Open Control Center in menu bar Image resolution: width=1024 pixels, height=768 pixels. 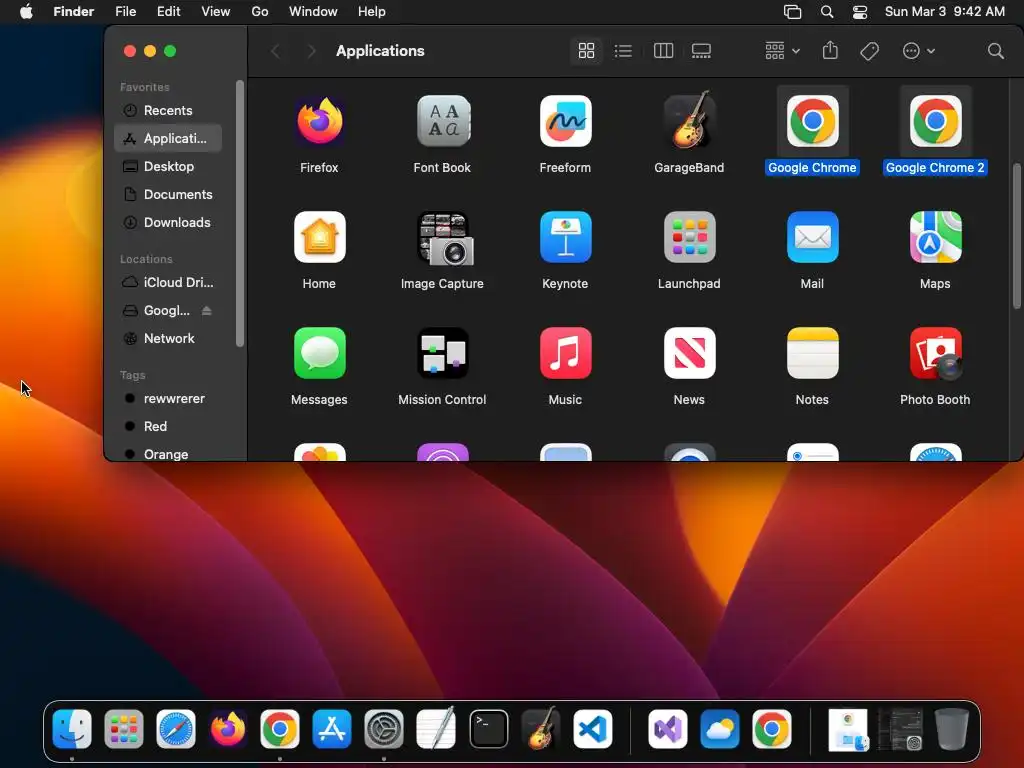(860, 12)
